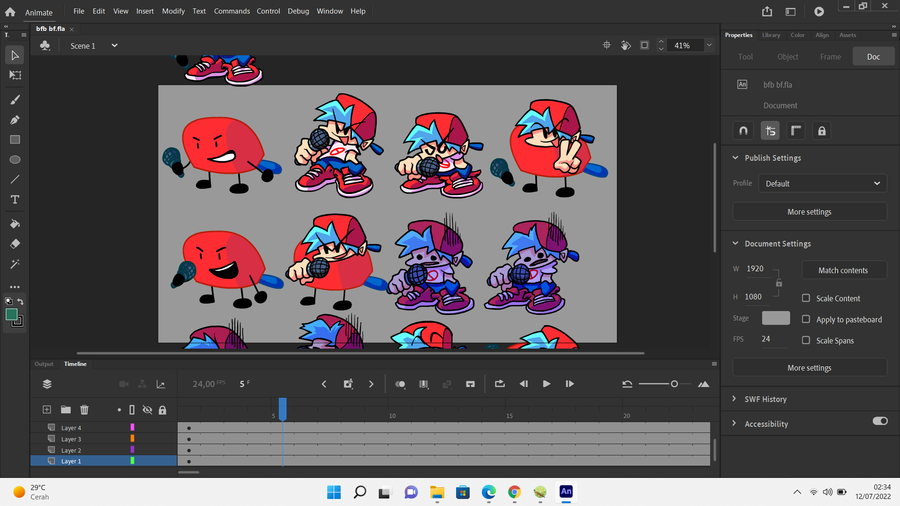Viewport: 900px width, 506px height.
Task: Play the timeline animation
Action: [x=546, y=384]
